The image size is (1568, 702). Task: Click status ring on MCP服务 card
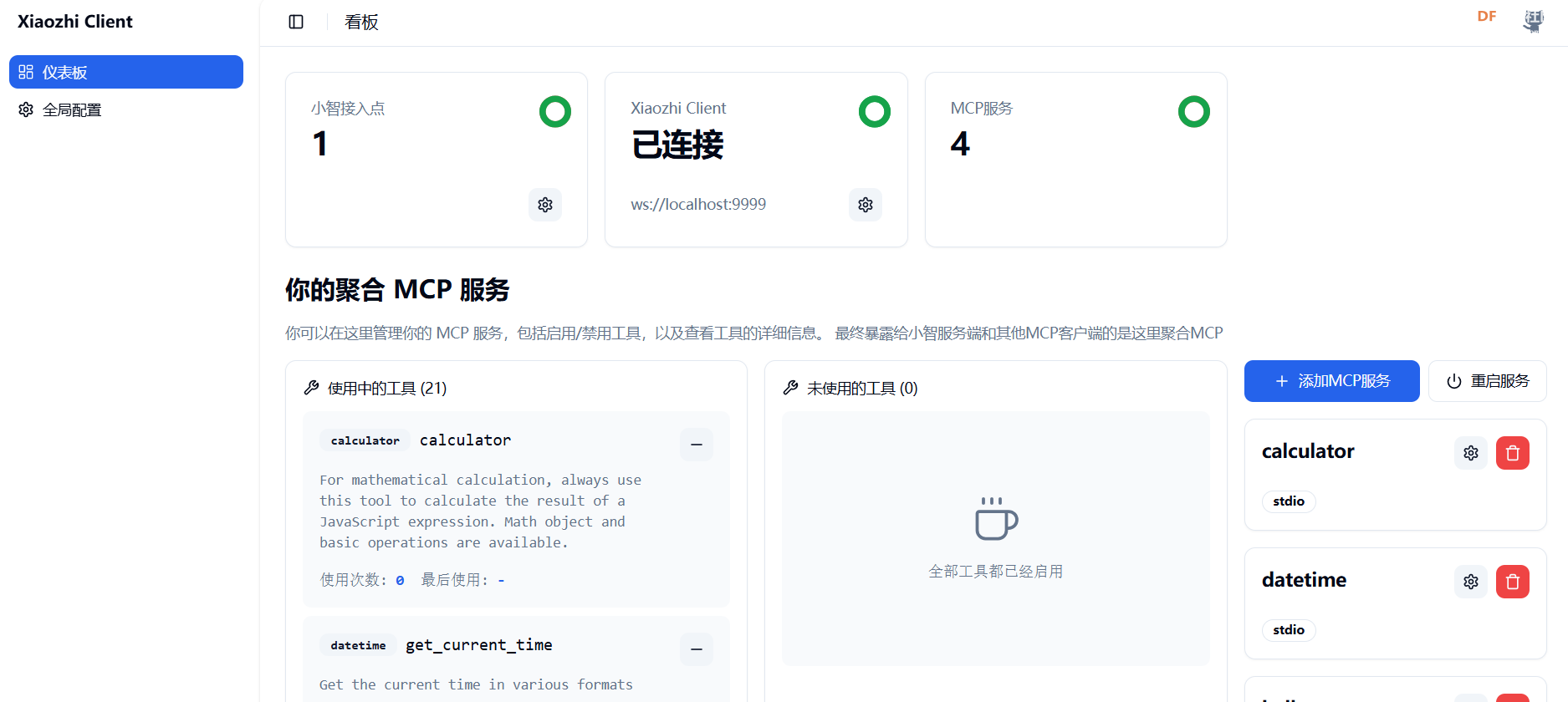[1194, 111]
